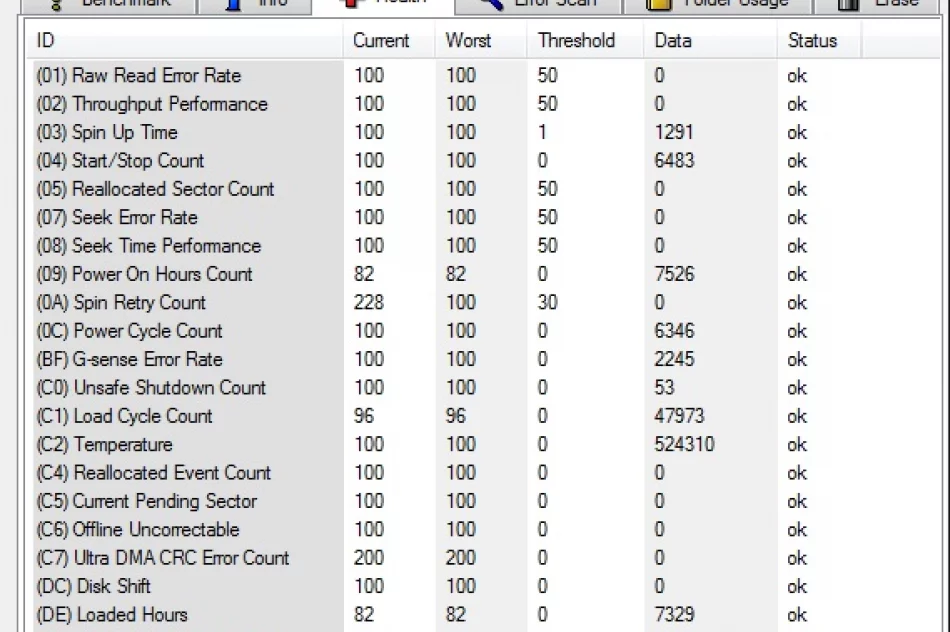Click the Status column header
The image size is (950, 632).
[x=812, y=41]
